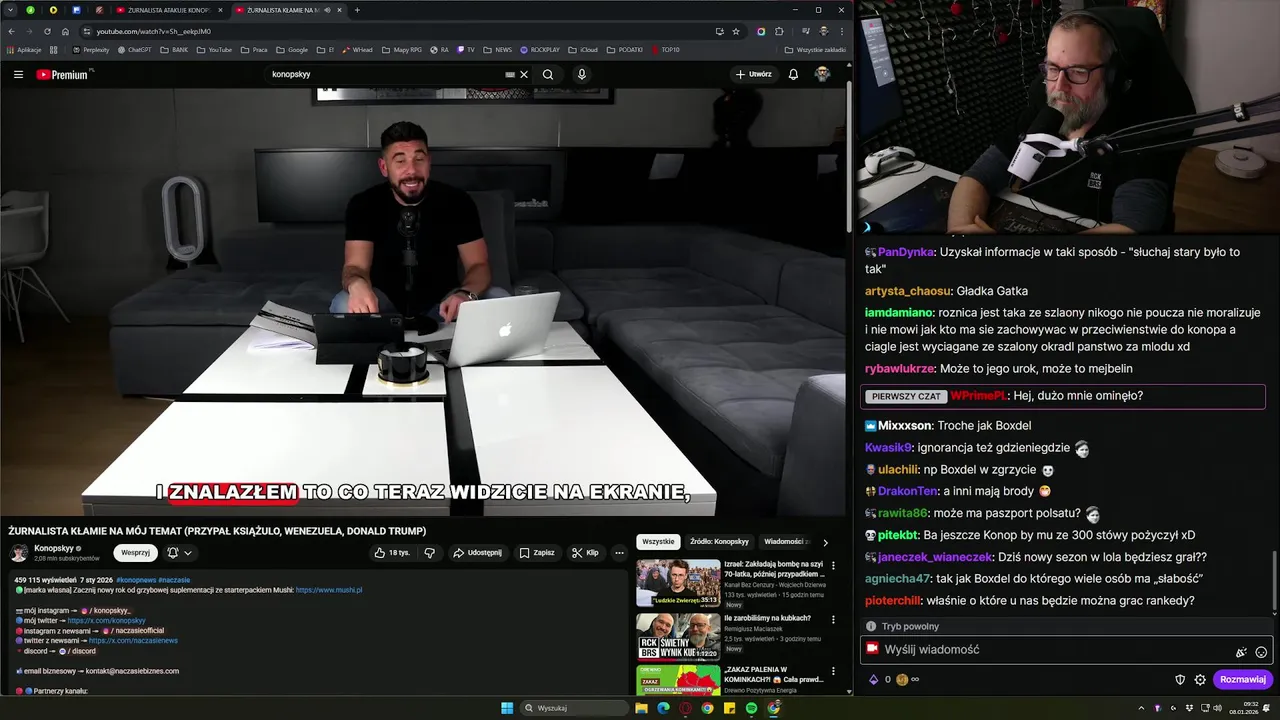Mute audio on the ŻURNALISTA KŁAMIE tab
Viewport: 1280px width, 720px height.
coord(326,10)
